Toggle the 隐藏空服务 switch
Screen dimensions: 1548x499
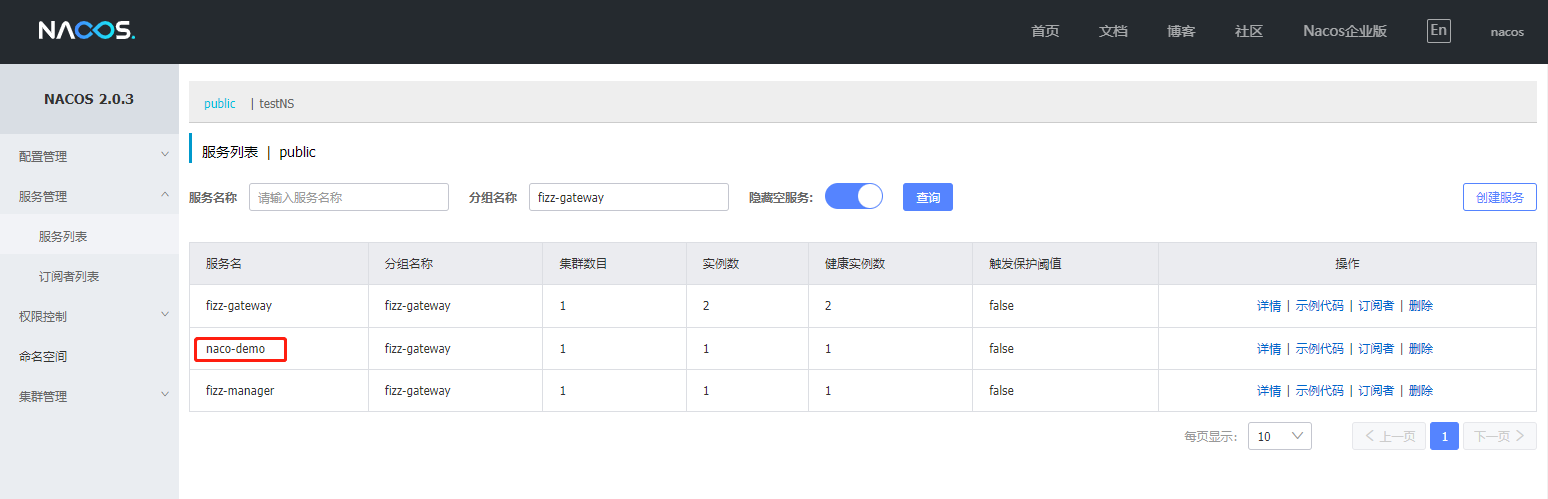(x=853, y=197)
